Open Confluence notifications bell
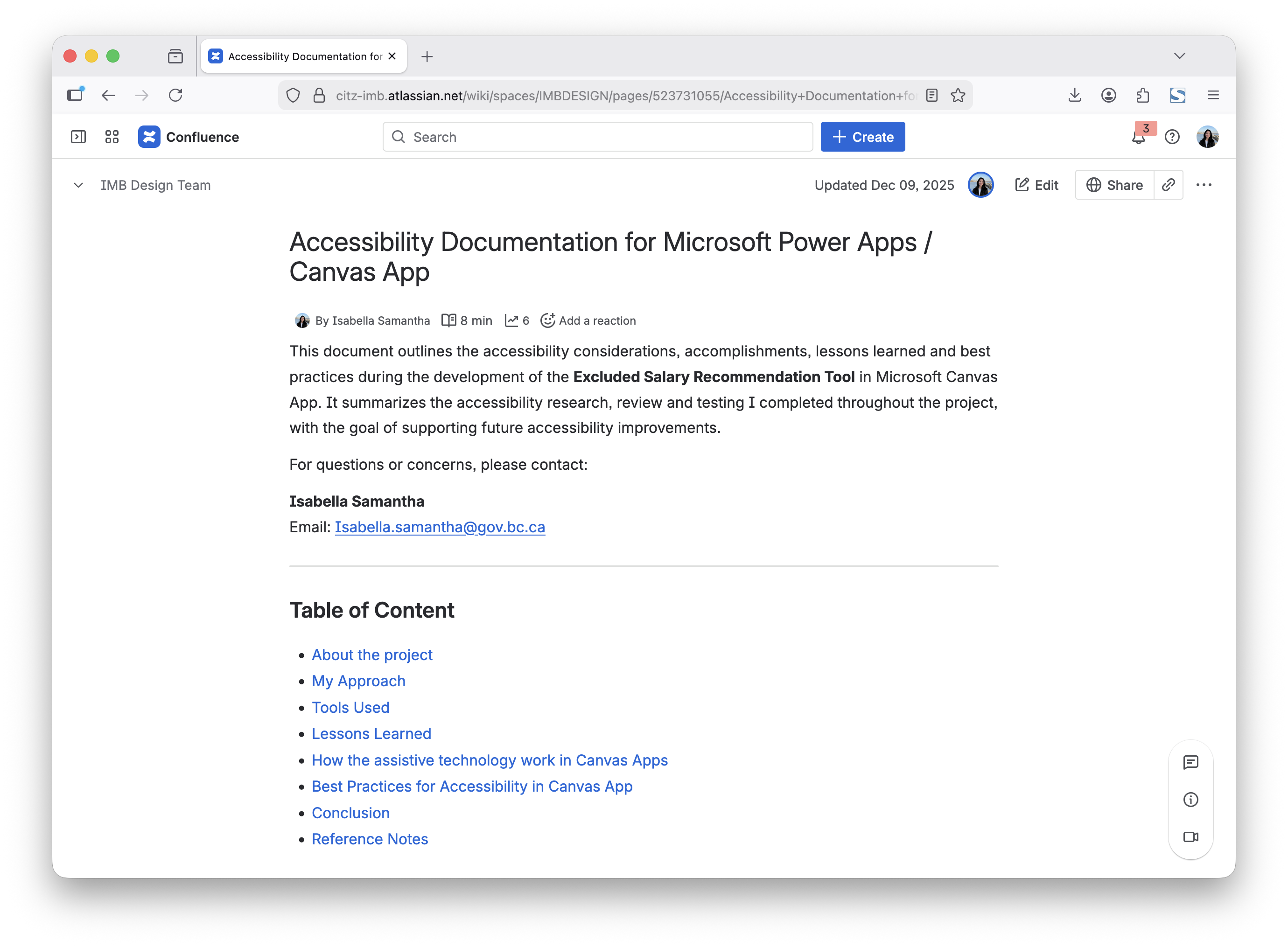1288x947 pixels. (x=1138, y=138)
